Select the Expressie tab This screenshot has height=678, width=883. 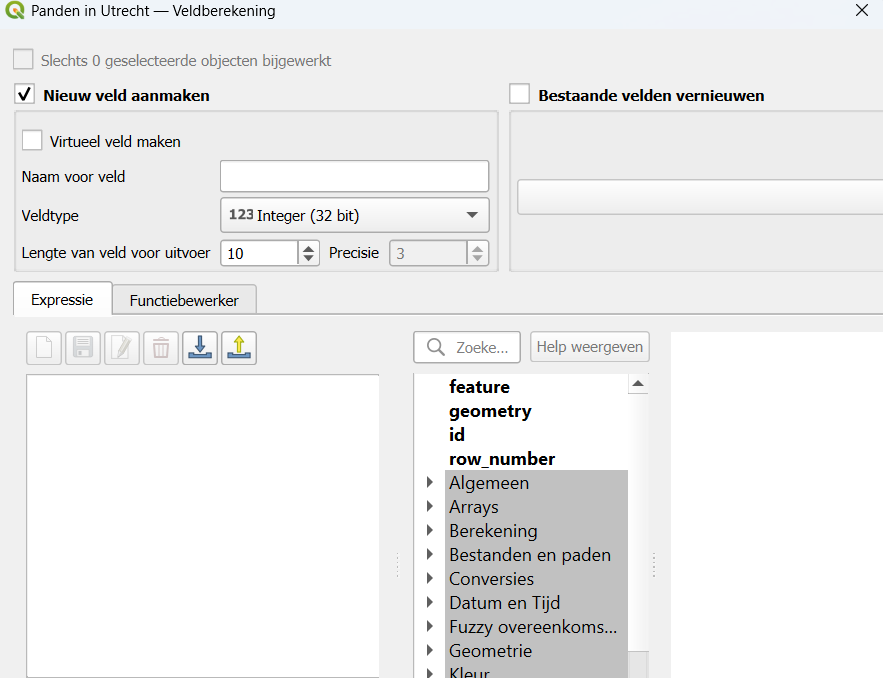[62, 299]
